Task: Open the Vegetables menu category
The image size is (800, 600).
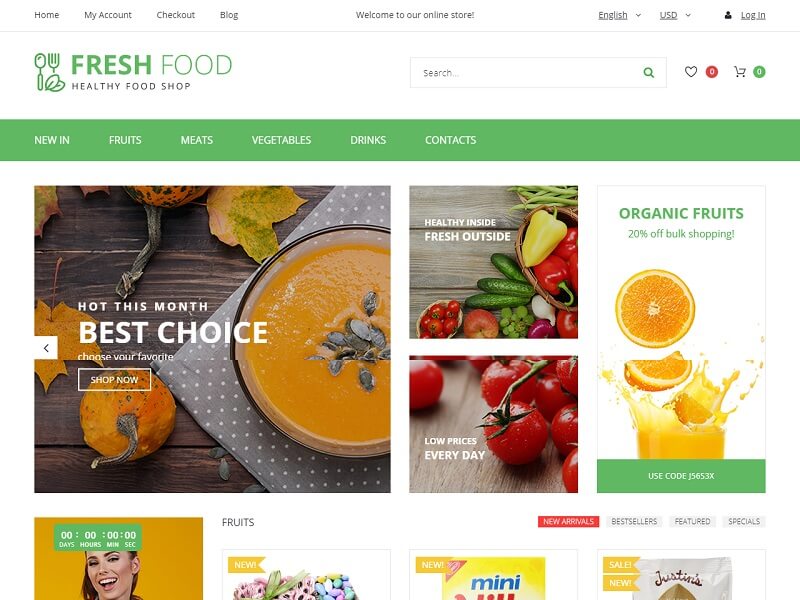Action: [281, 140]
